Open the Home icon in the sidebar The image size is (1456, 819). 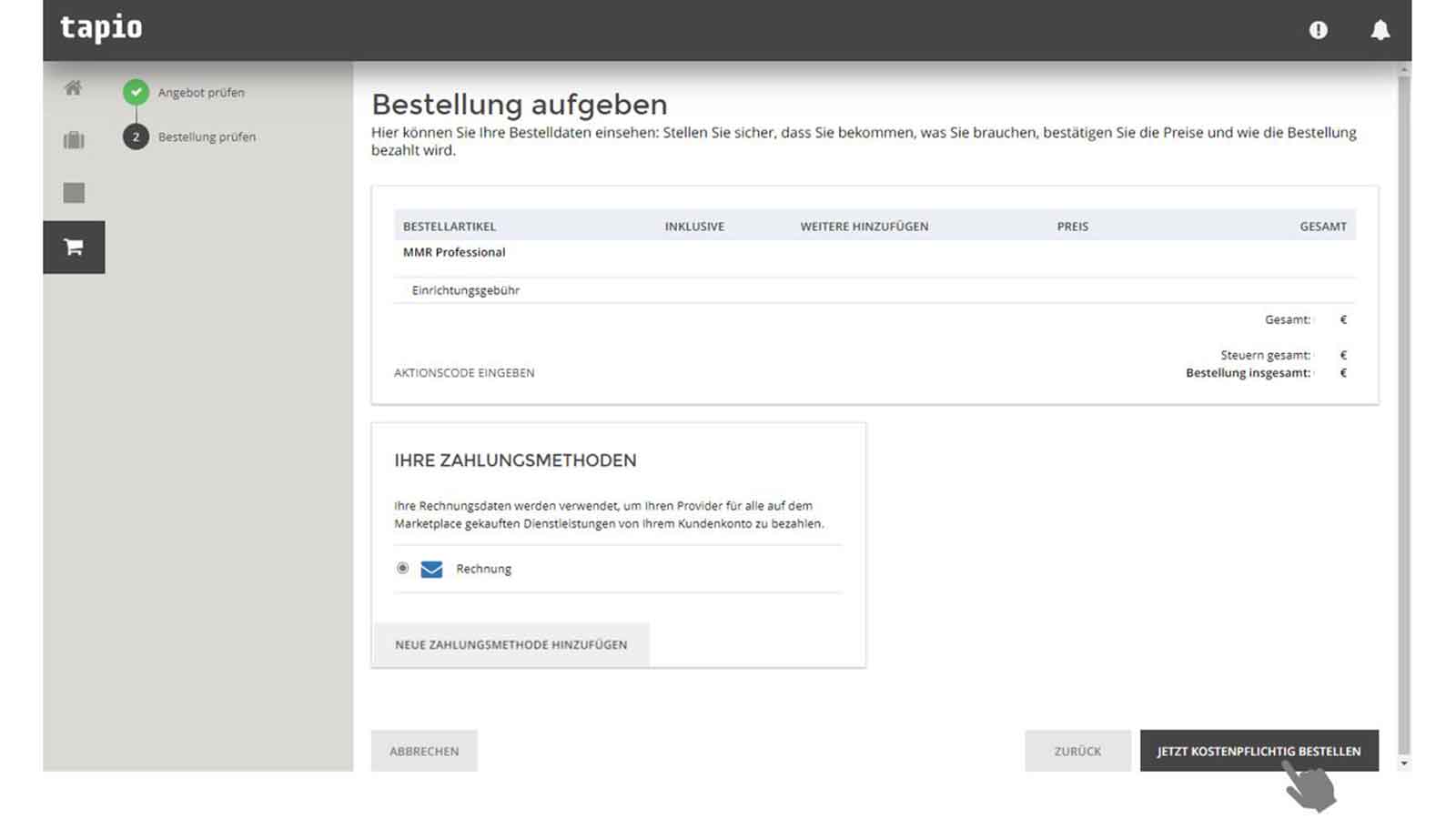point(74,88)
